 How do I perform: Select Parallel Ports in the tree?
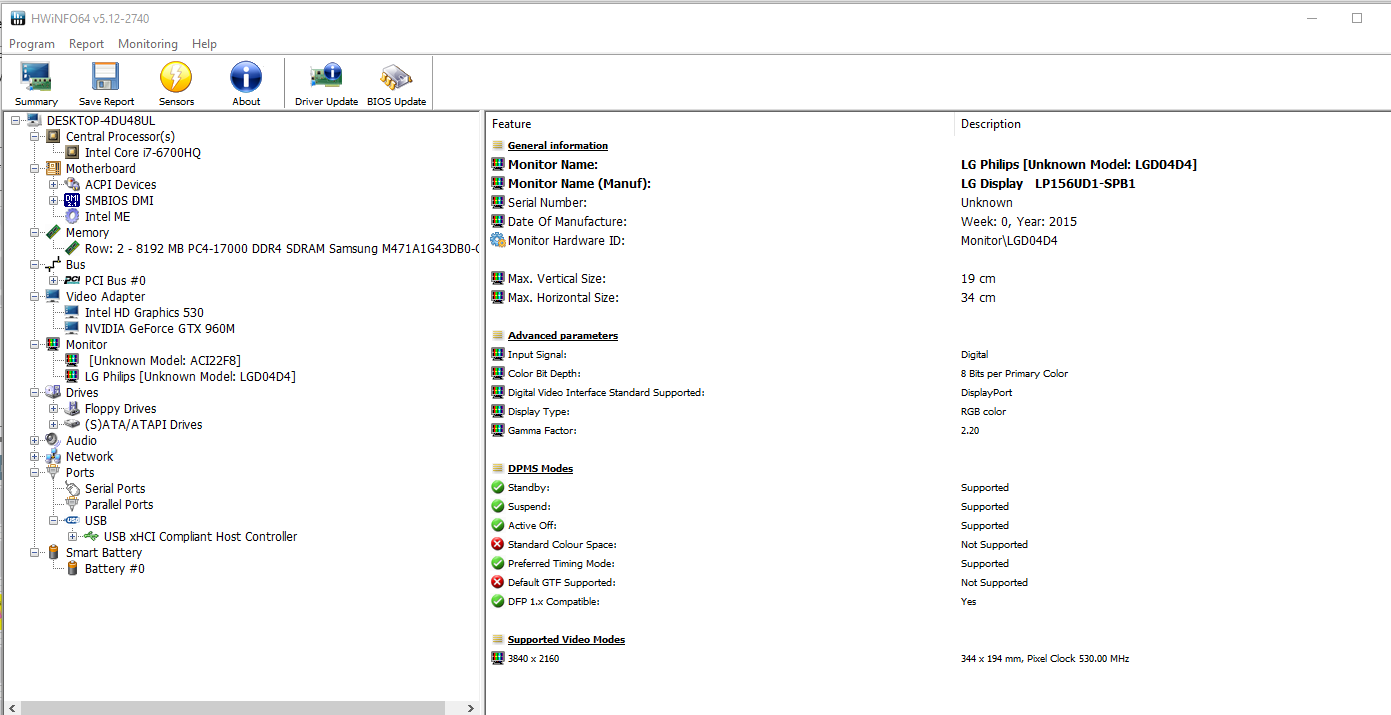pos(119,504)
